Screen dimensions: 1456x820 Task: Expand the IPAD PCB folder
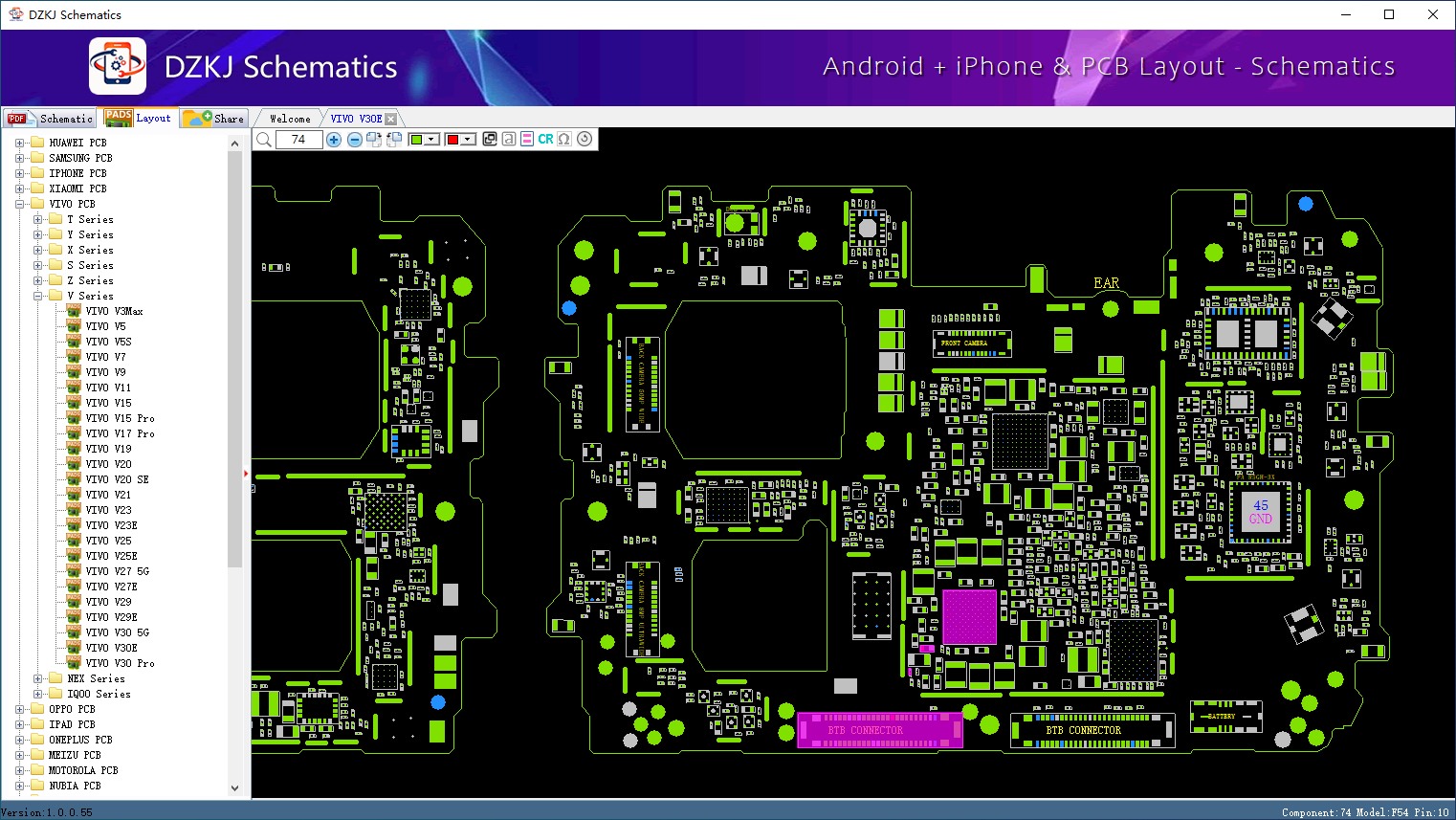(19, 724)
